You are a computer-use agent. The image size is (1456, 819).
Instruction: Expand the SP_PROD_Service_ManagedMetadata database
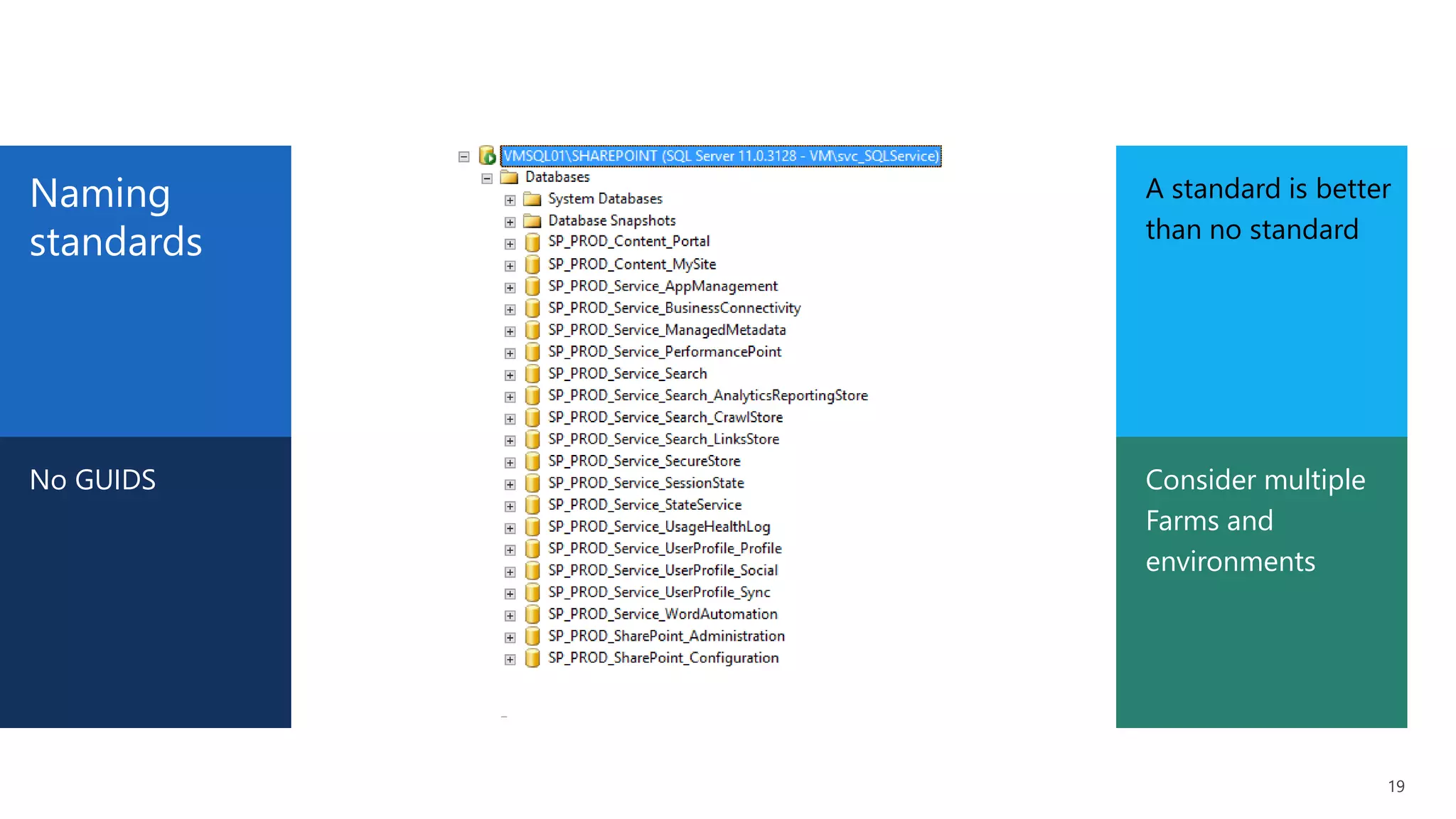point(510,331)
